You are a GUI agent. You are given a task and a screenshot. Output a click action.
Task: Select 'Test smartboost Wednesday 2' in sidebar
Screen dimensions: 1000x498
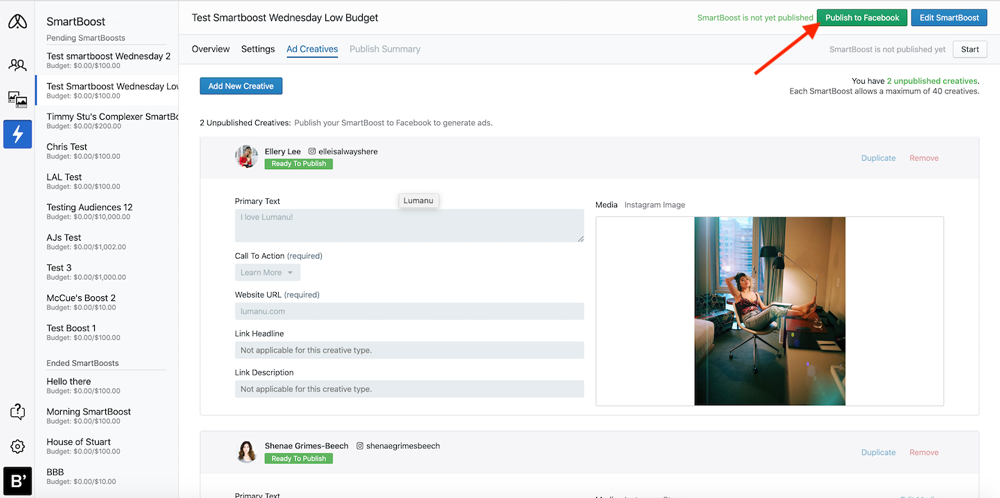107,60
